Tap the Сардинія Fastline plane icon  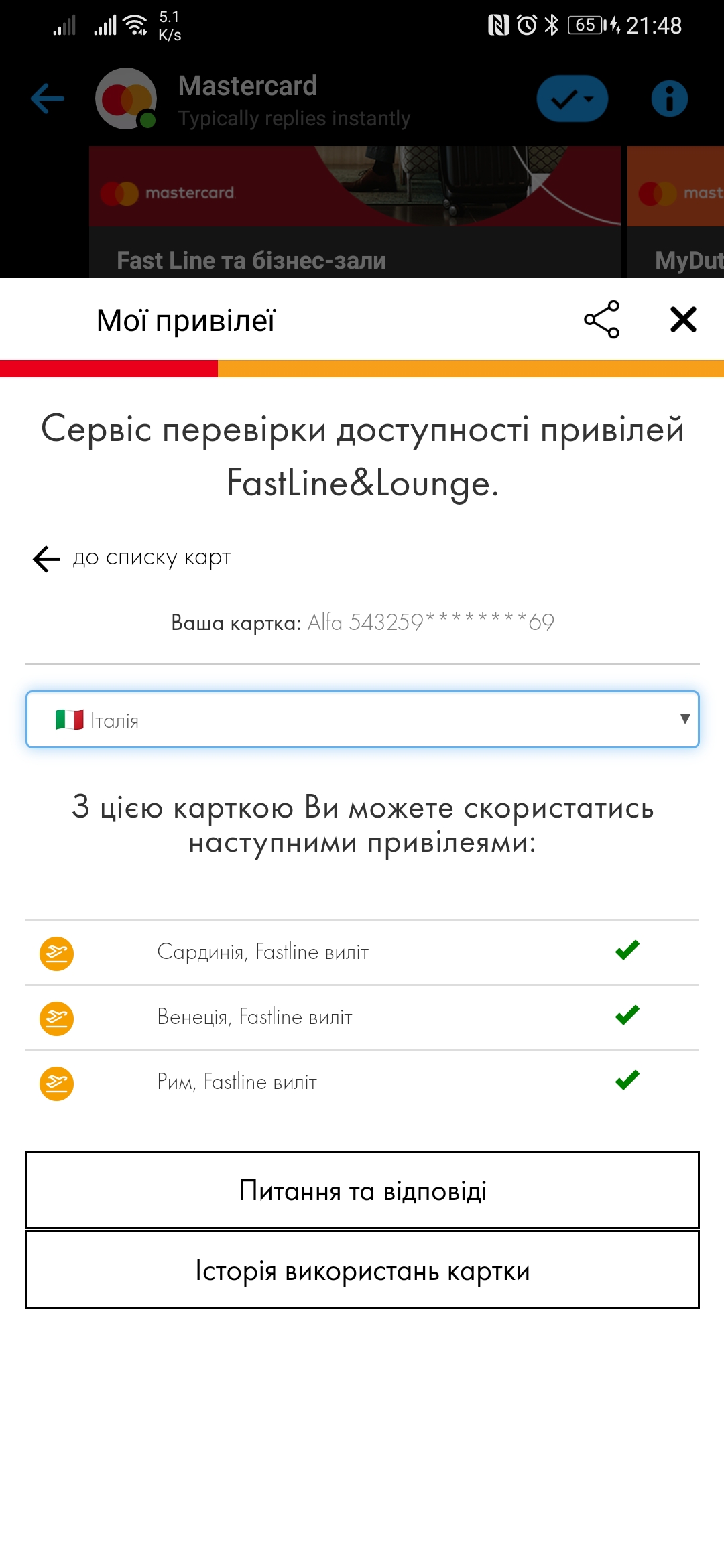coord(57,953)
